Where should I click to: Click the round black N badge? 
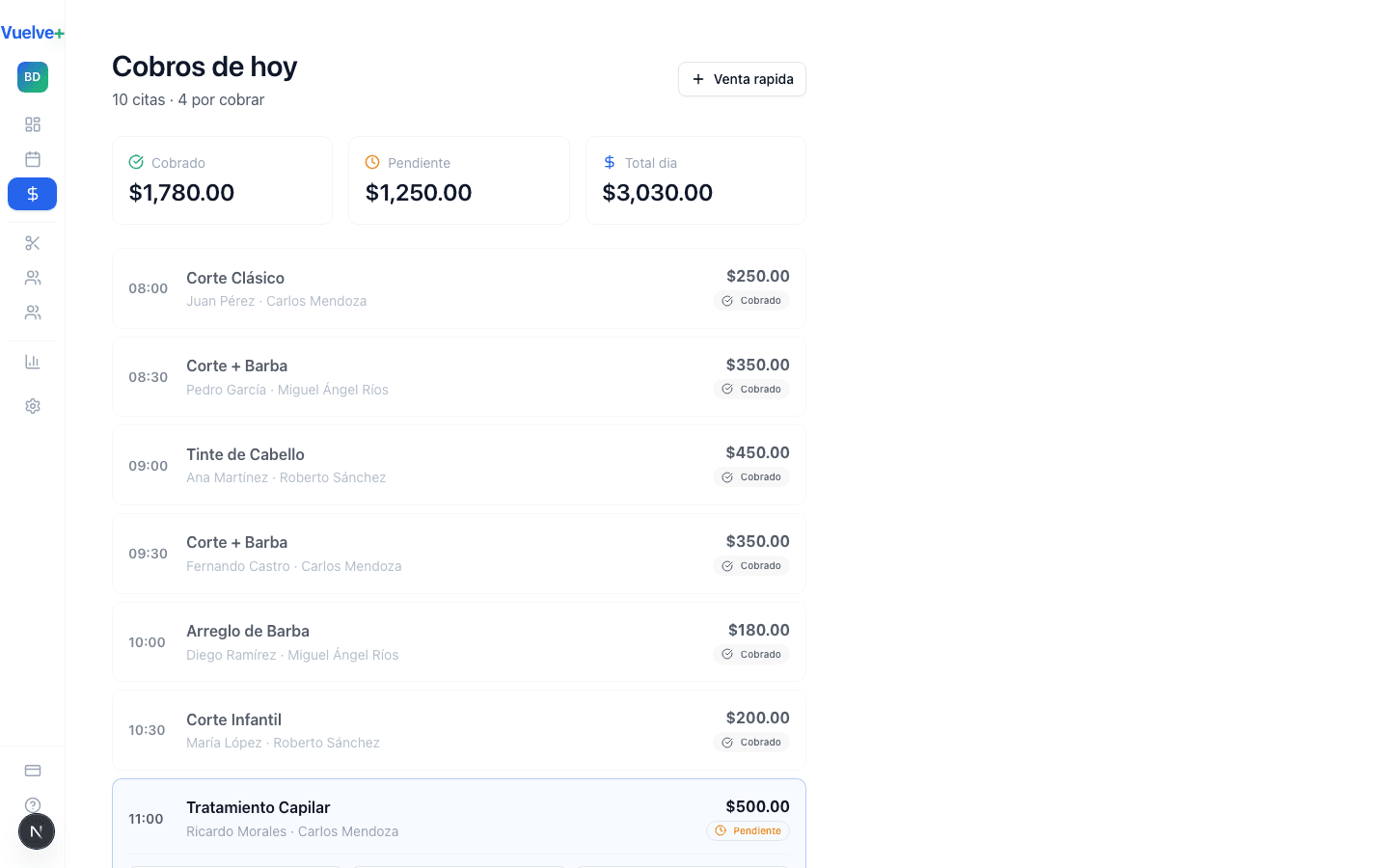tap(37, 831)
